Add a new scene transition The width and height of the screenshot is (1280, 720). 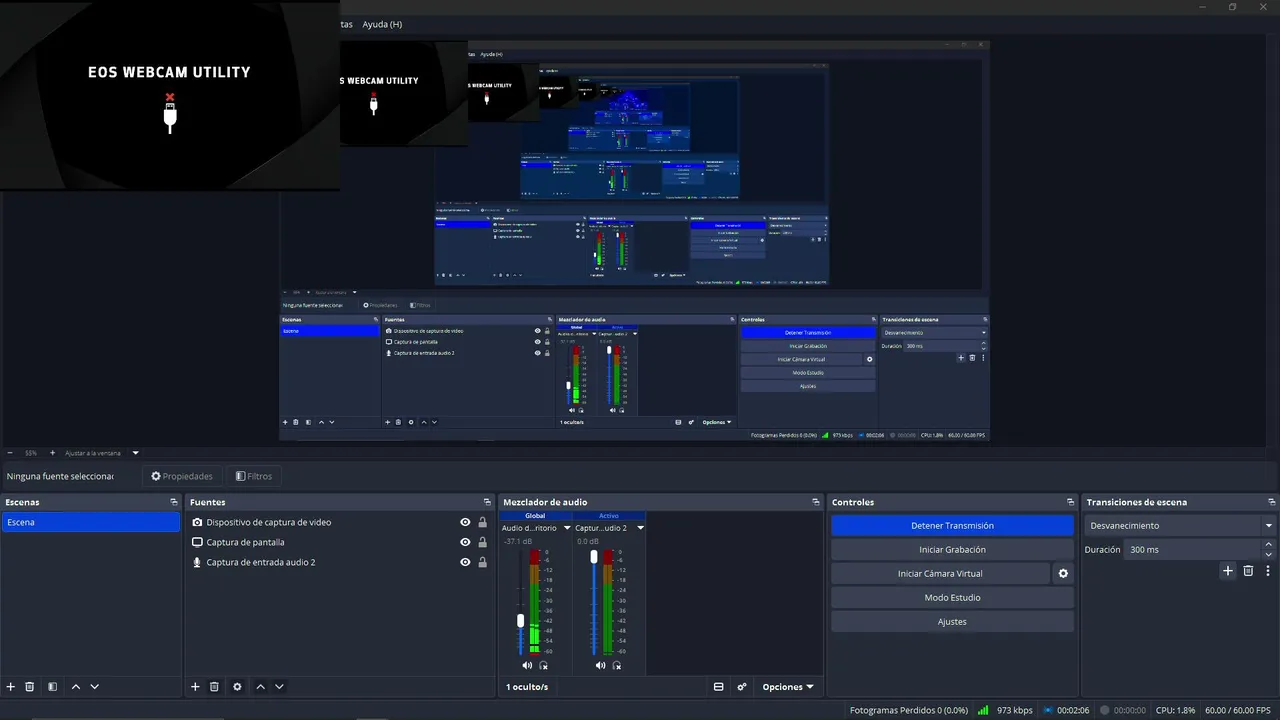point(1228,571)
